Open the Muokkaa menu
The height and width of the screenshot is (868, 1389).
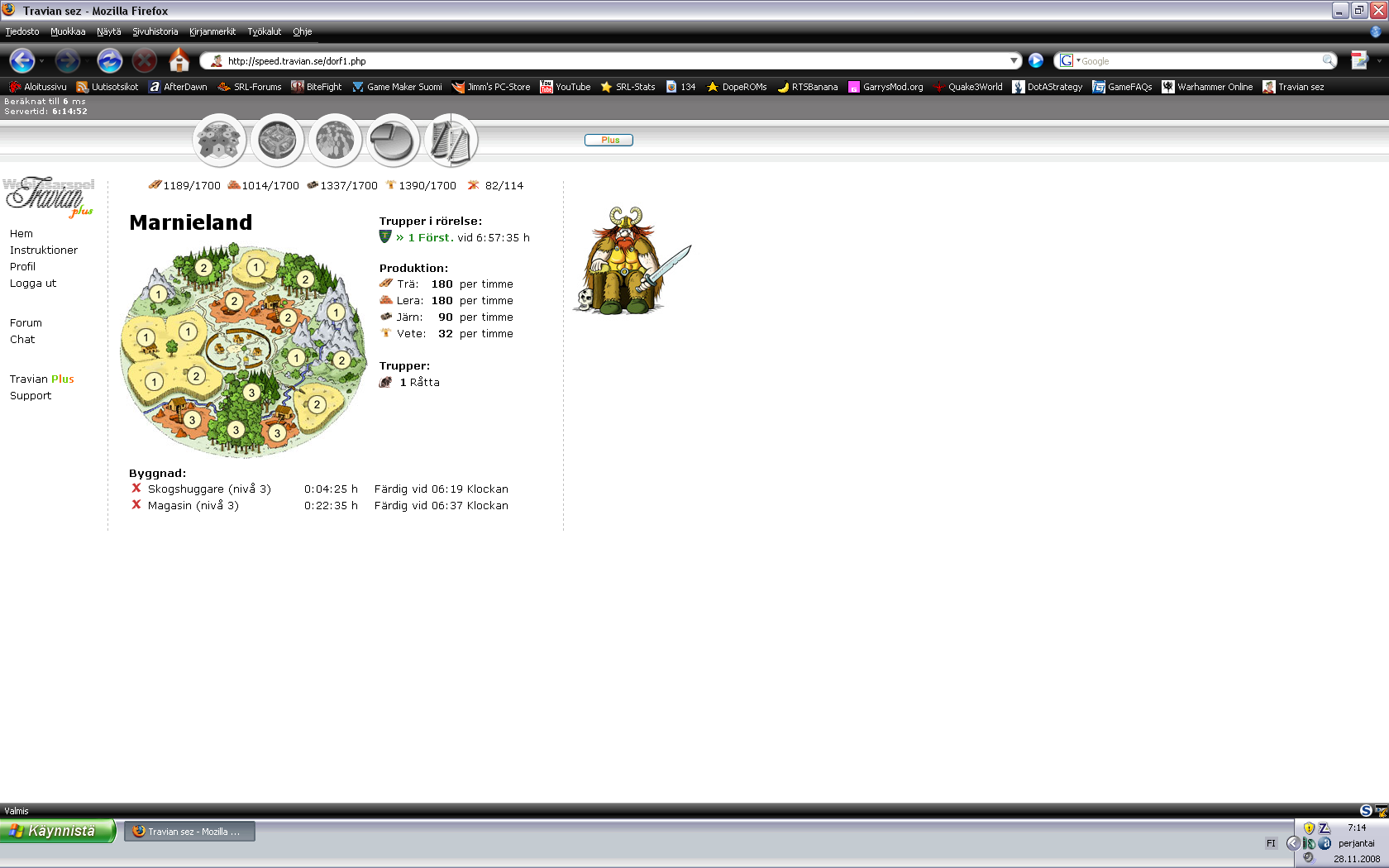tap(68, 31)
